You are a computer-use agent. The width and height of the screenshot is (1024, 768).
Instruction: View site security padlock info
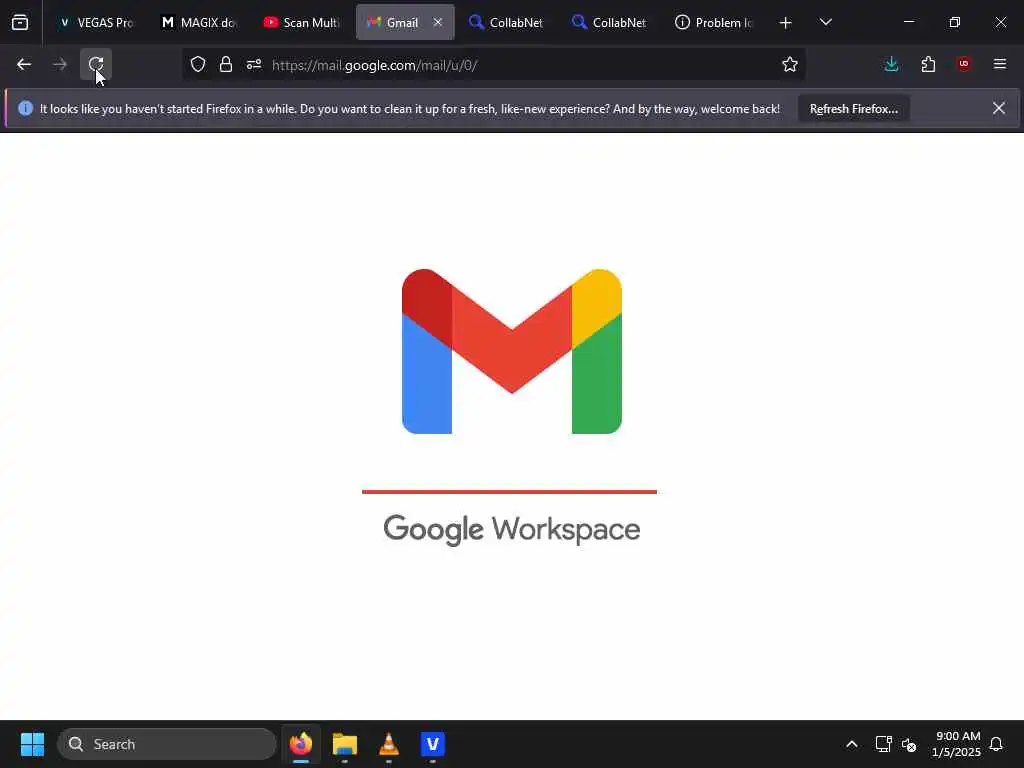point(226,65)
